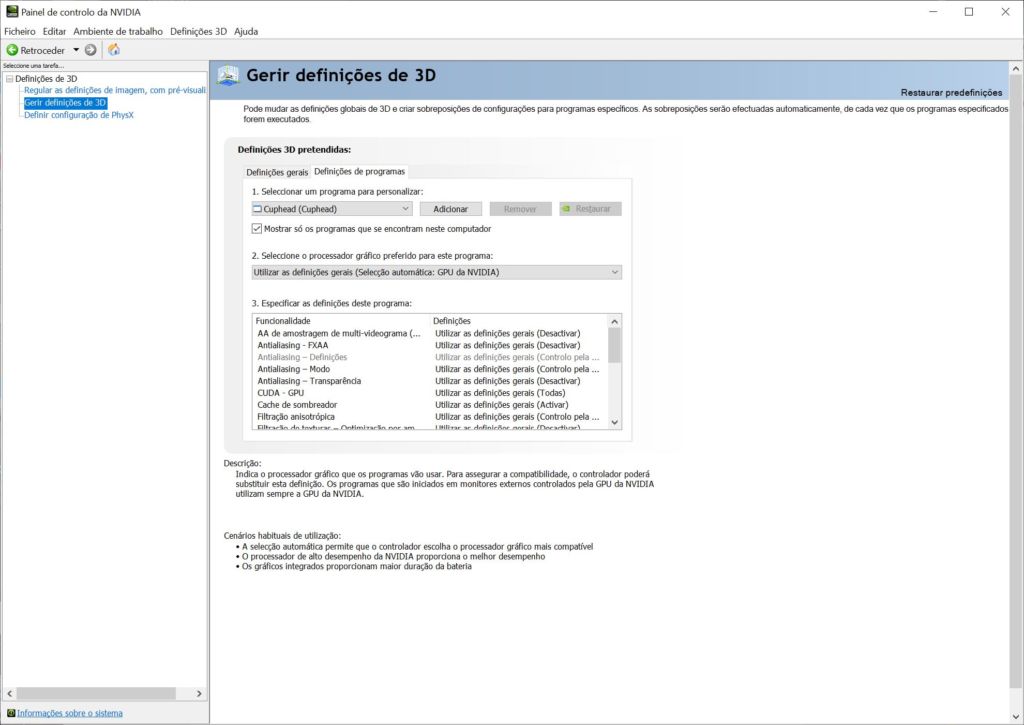Select the 'Antialiasing – Modo' feature row
The height and width of the screenshot is (725, 1024).
click(x=430, y=369)
